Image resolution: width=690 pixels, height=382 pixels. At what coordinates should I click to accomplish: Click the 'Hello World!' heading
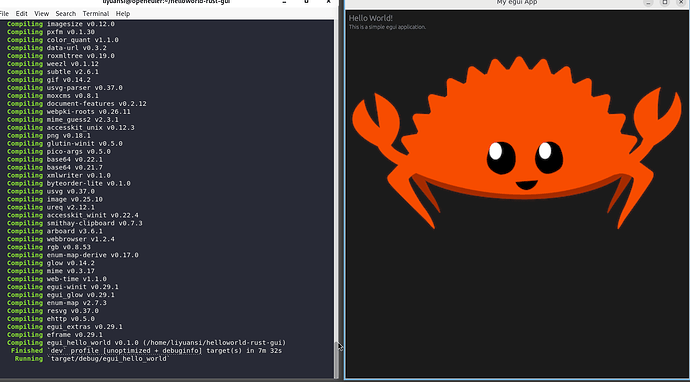point(371,18)
